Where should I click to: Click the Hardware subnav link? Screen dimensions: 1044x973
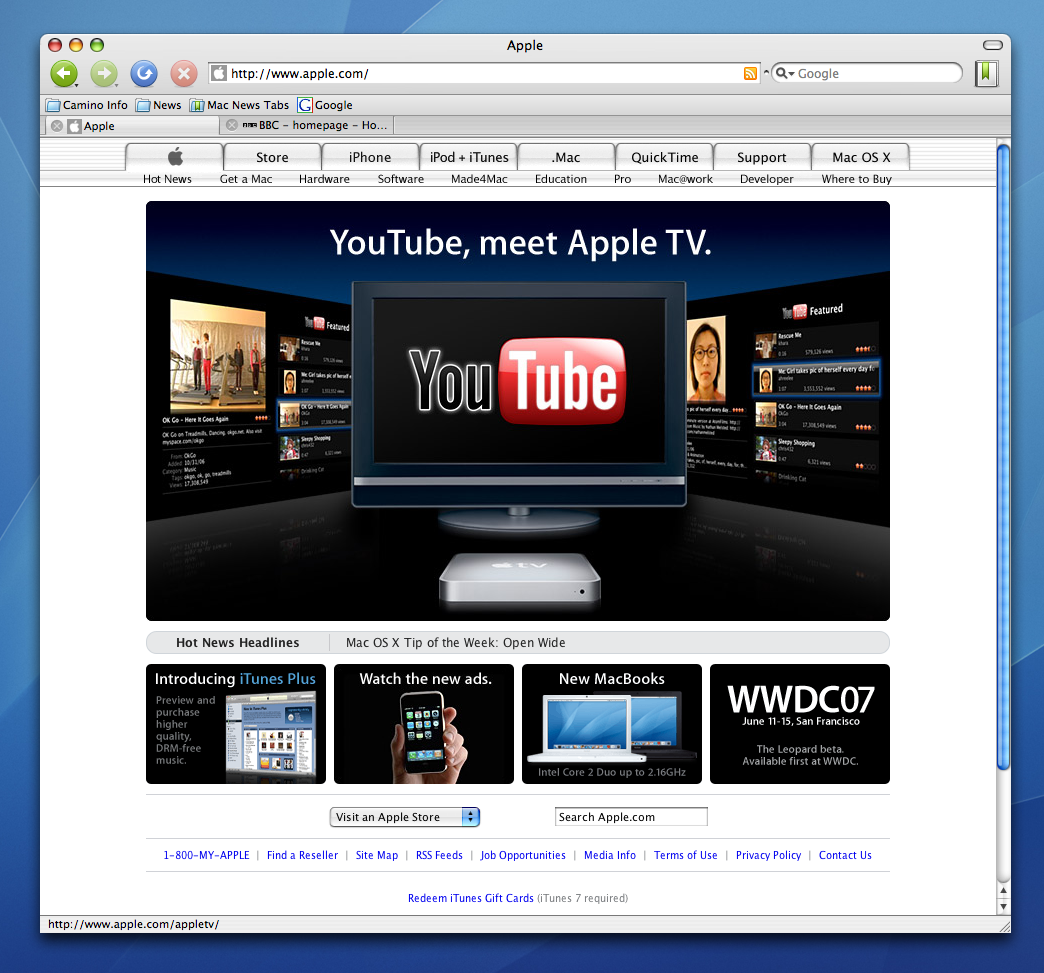coord(324,179)
